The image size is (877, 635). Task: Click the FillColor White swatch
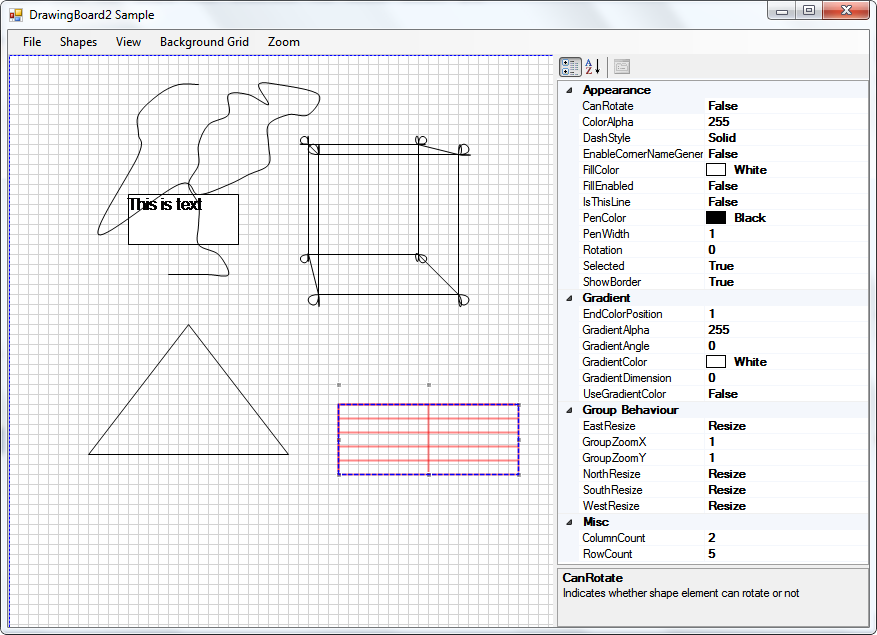pyautogui.click(x=716, y=170)
